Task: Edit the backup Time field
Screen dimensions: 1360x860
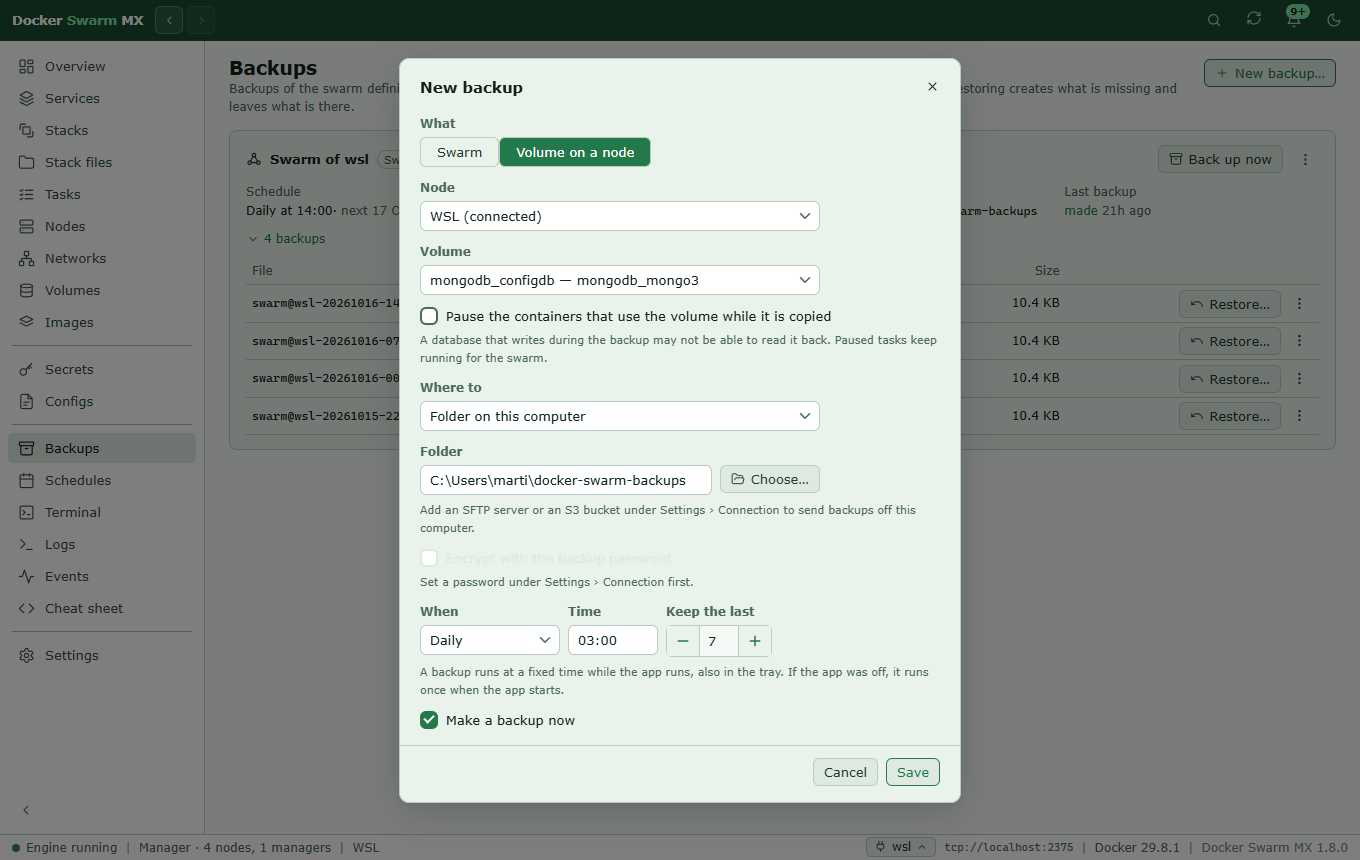Action: pyautogui.click(x=613, y=640)
